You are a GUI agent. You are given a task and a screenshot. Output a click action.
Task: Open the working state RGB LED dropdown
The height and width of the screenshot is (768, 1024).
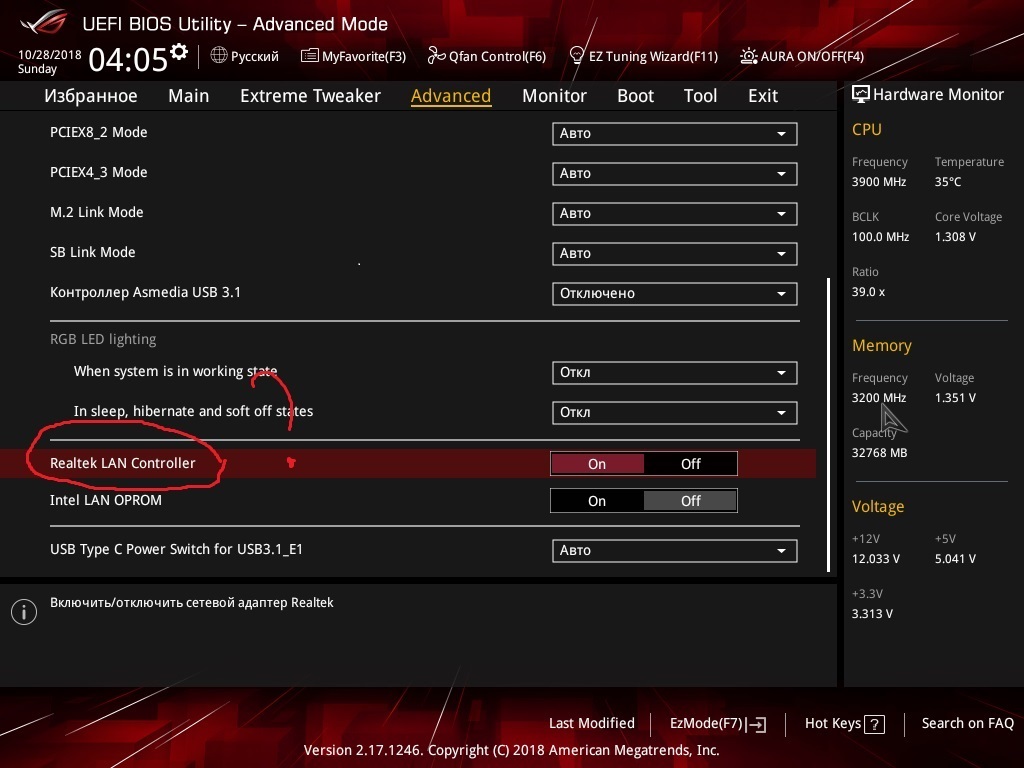pyautogui.click(x=675, y=373)
